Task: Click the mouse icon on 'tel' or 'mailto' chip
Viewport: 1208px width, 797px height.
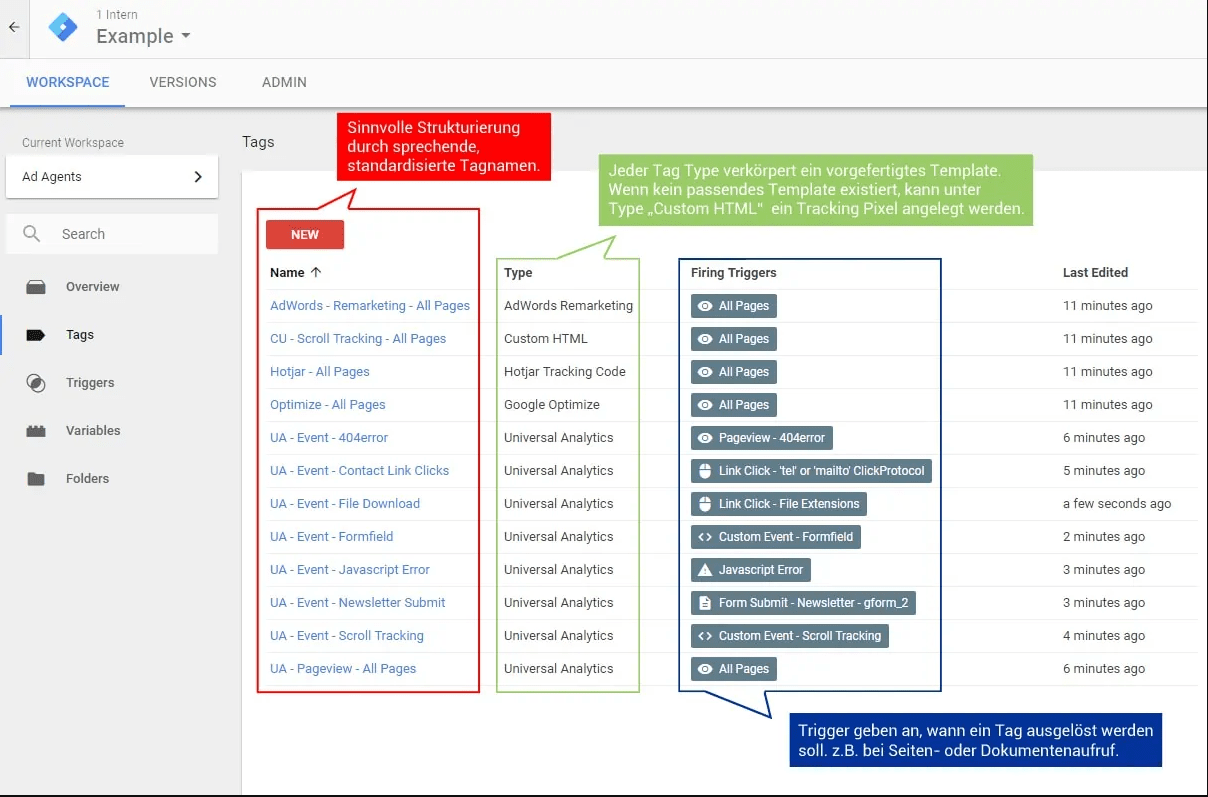Action: 705,471
